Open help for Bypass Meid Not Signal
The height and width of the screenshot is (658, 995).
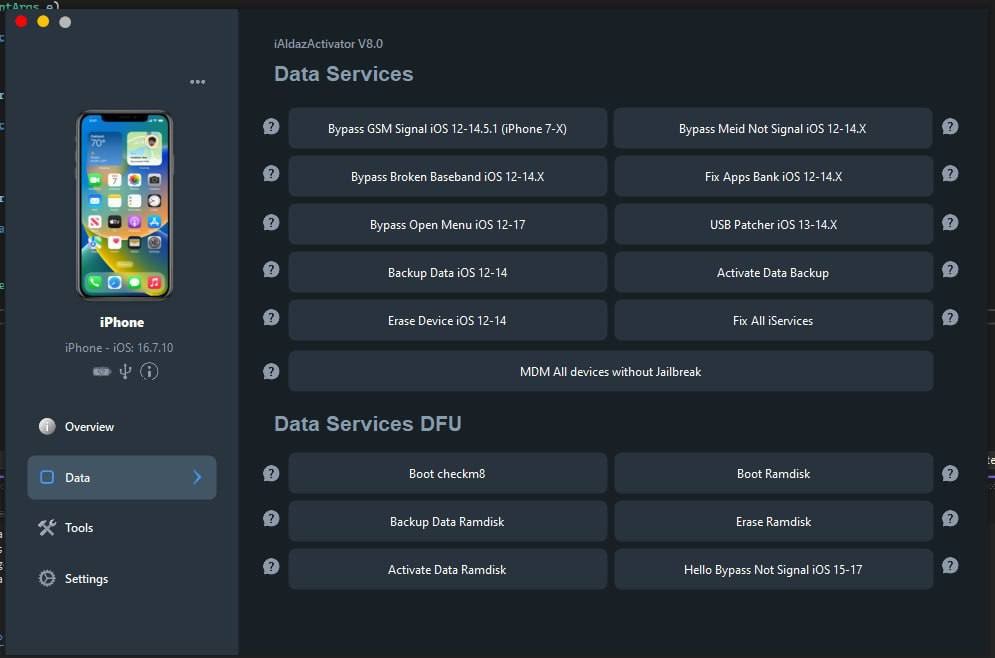click(x=950, y=126)
